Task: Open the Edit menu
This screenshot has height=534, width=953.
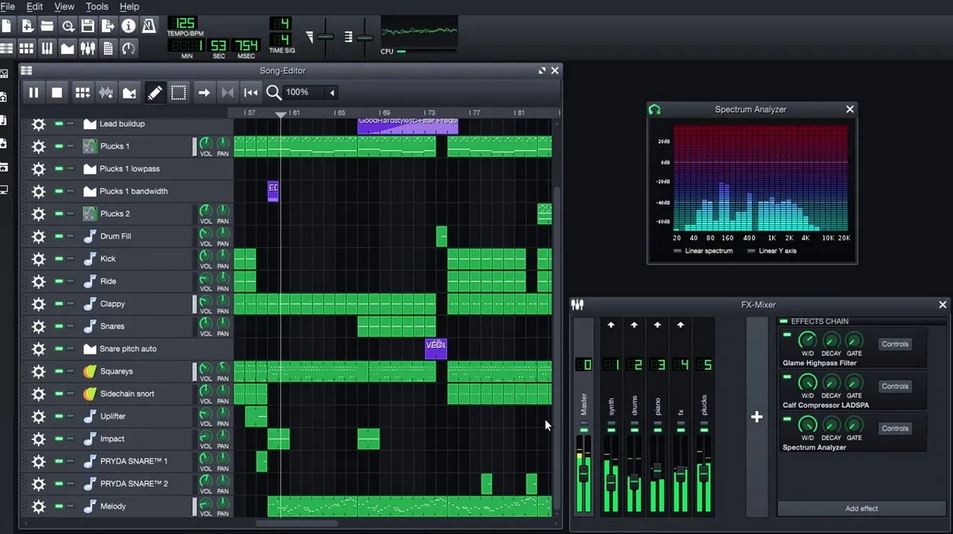Action: pos(35,7)
